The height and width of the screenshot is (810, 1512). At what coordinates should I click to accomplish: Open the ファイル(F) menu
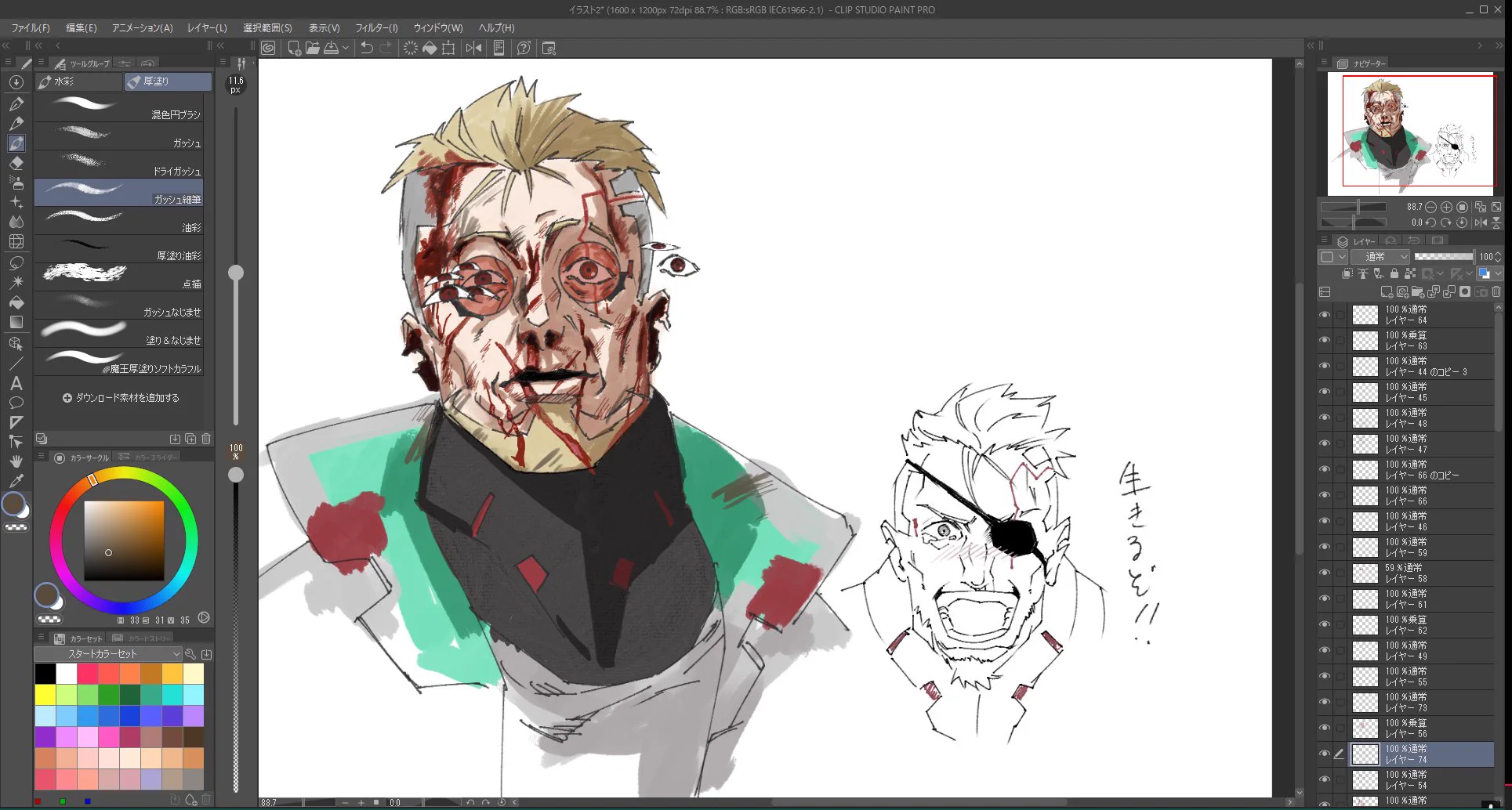(x=31, y=28)
